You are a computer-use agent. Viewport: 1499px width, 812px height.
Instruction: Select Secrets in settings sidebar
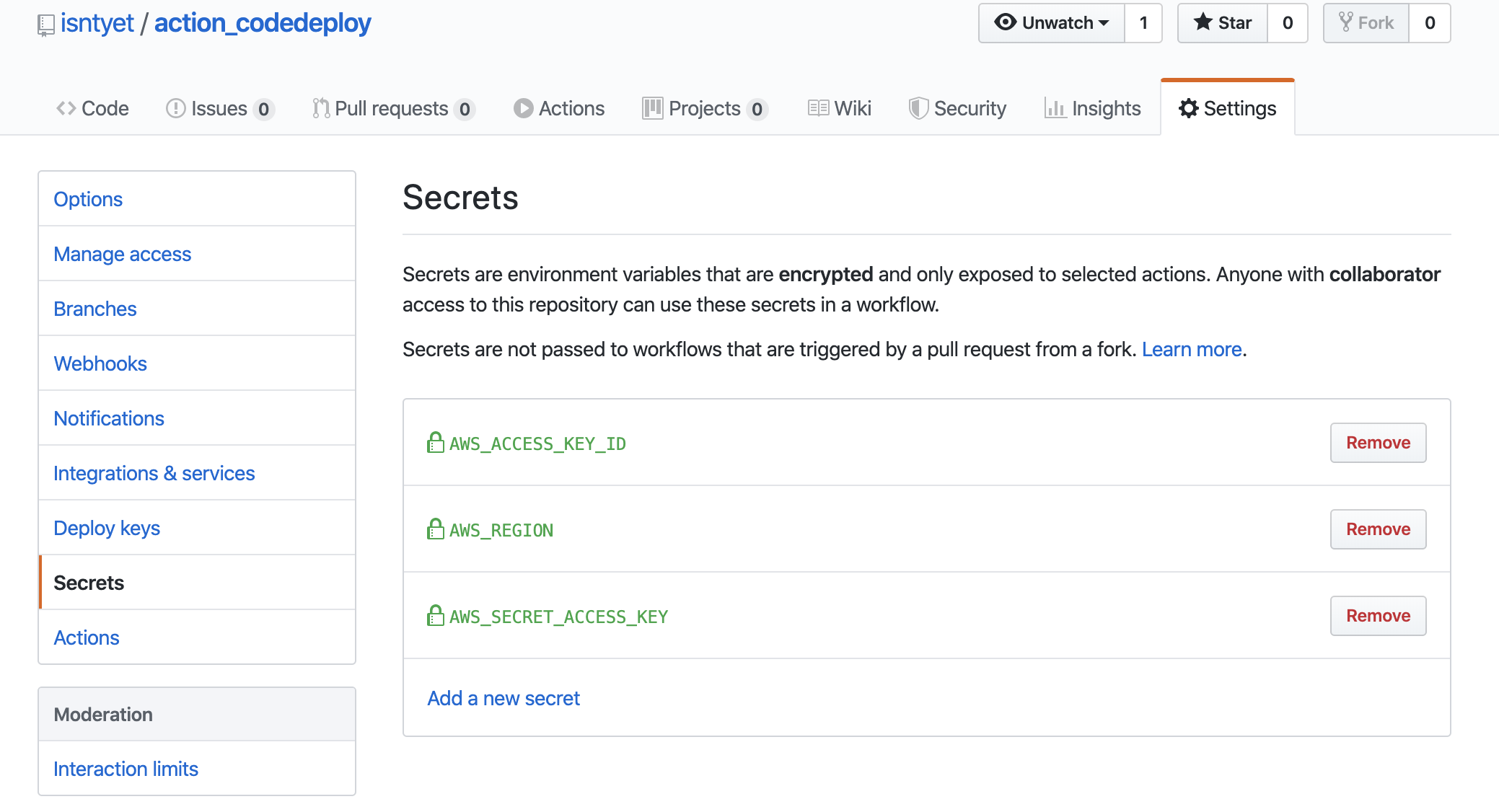point(197,583)
